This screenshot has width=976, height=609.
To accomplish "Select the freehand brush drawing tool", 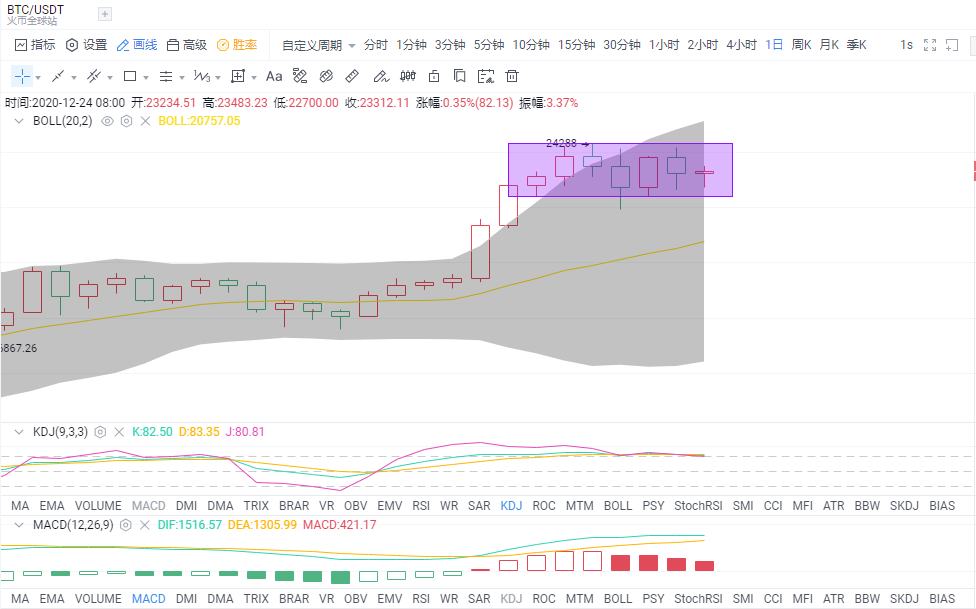I will click(381, 77).
